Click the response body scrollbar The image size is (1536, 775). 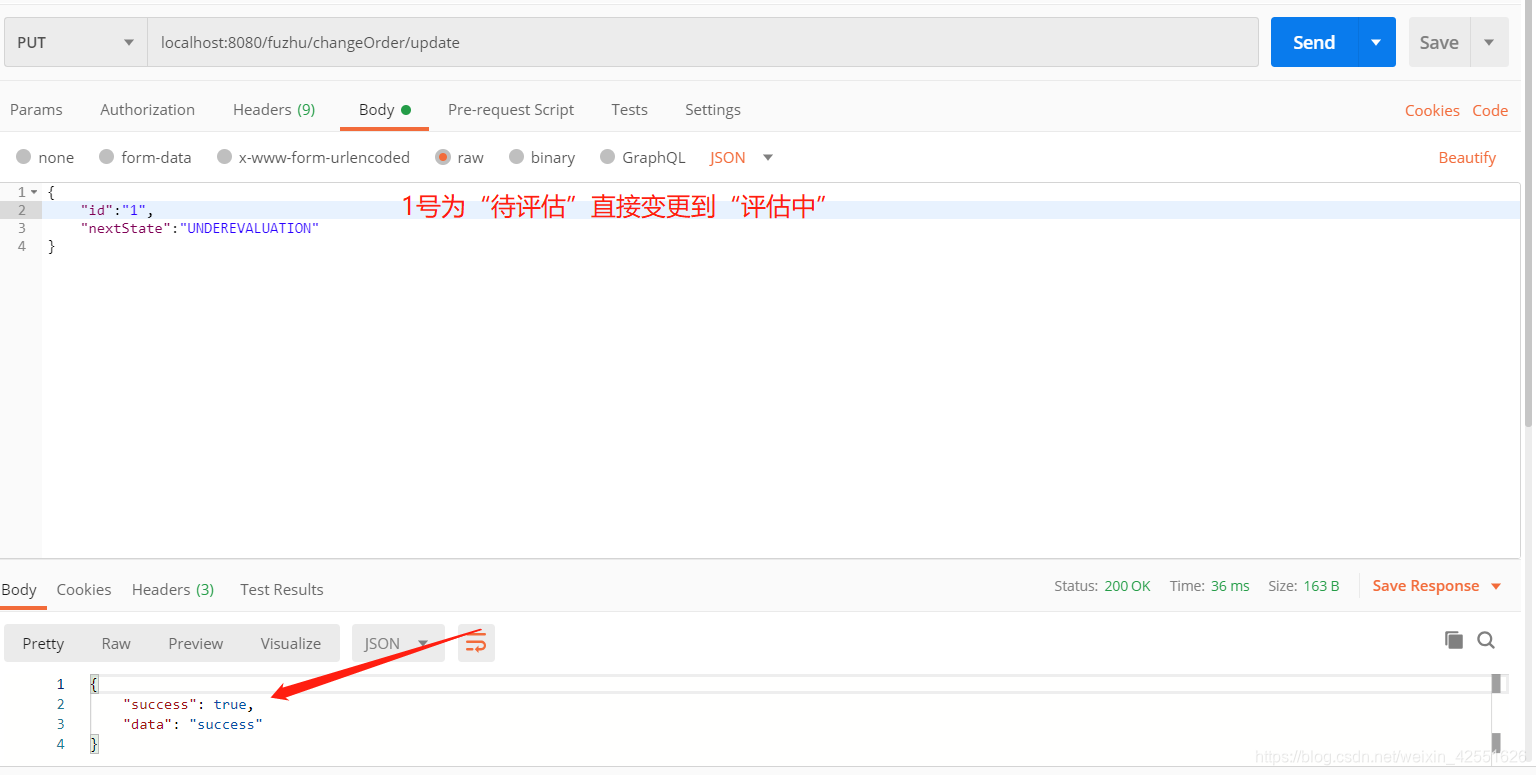[x=1496, y=713]
